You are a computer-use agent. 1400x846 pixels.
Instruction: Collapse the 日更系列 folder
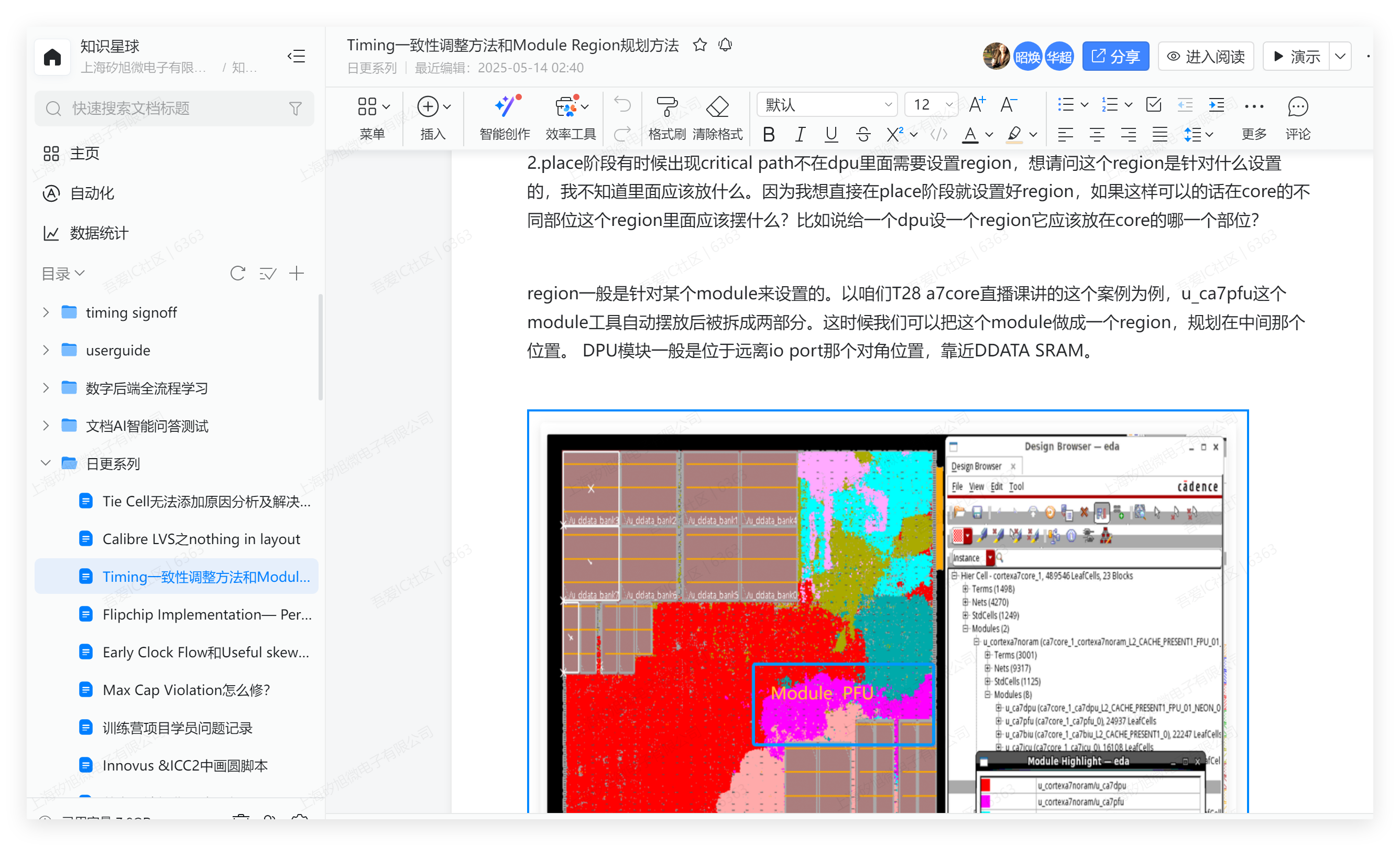pos(46,463)
